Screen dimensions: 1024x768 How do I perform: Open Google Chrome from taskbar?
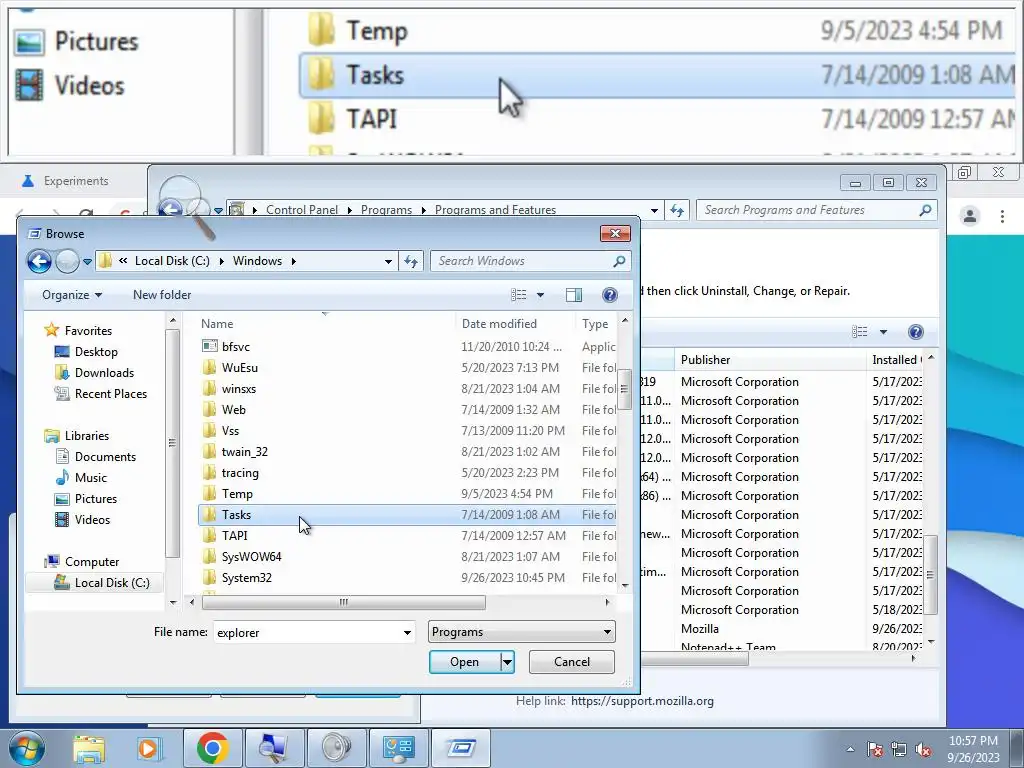[x=212, y=748]
